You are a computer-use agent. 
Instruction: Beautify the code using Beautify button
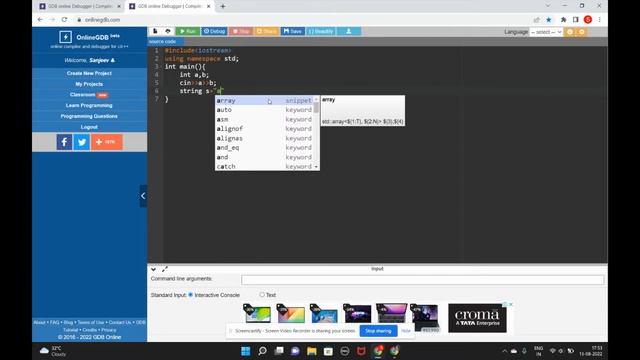(x=321, y=31)
